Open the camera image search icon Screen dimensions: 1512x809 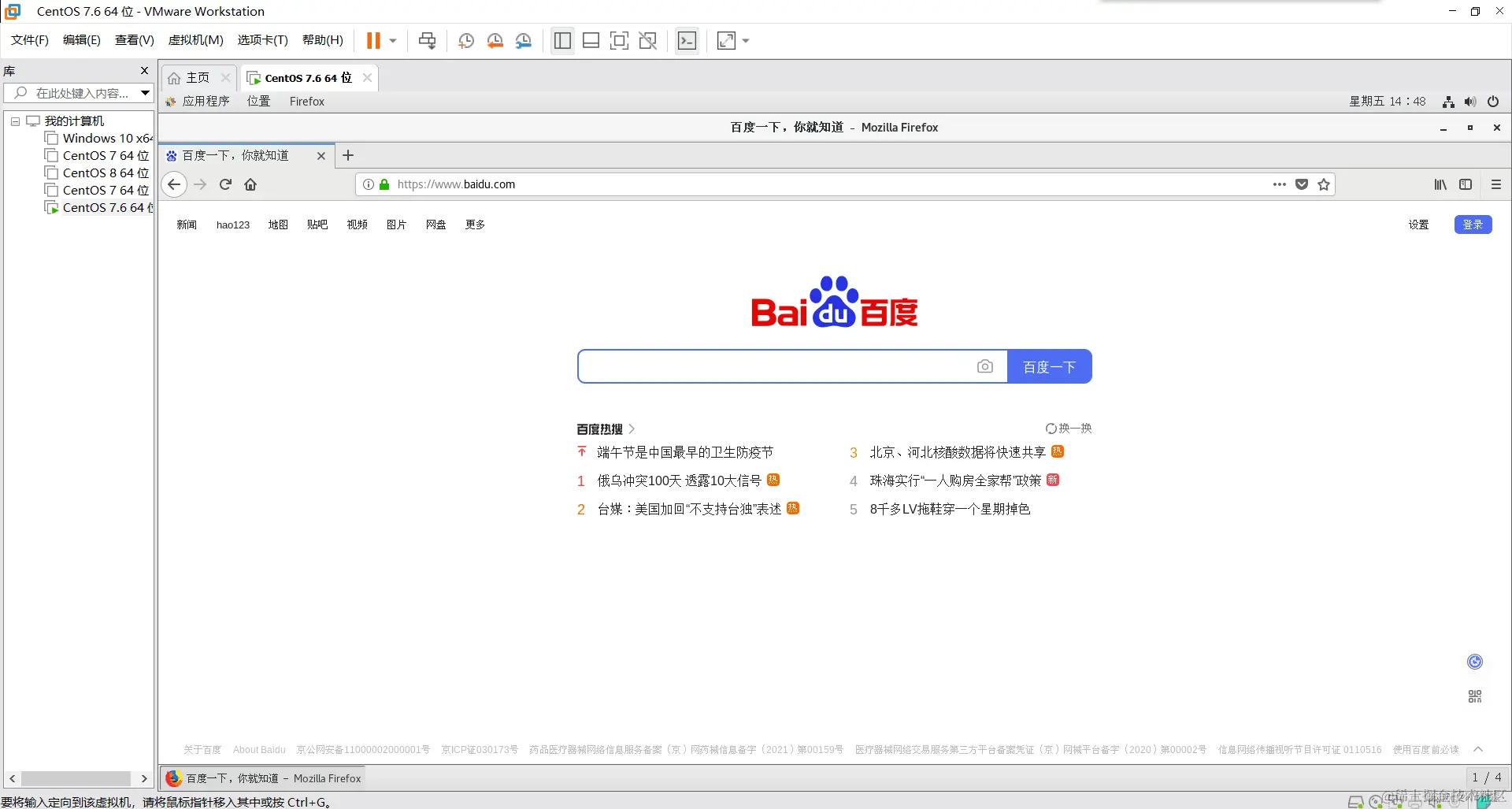click(985, 366)
